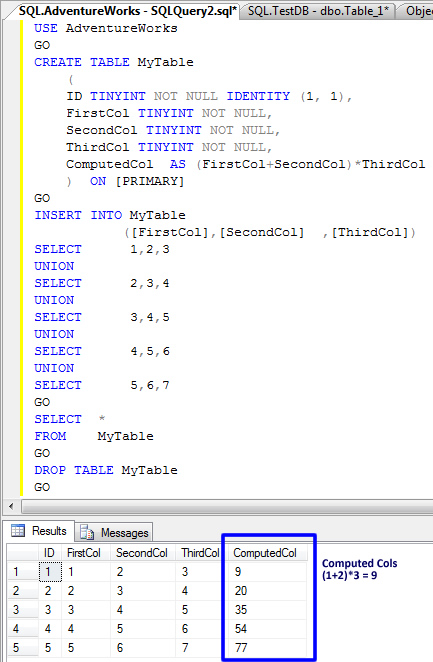Click 'INSERT INTO MyTable' line
Image resolution: width=433 pixels, height=662 pixels.
110,215
